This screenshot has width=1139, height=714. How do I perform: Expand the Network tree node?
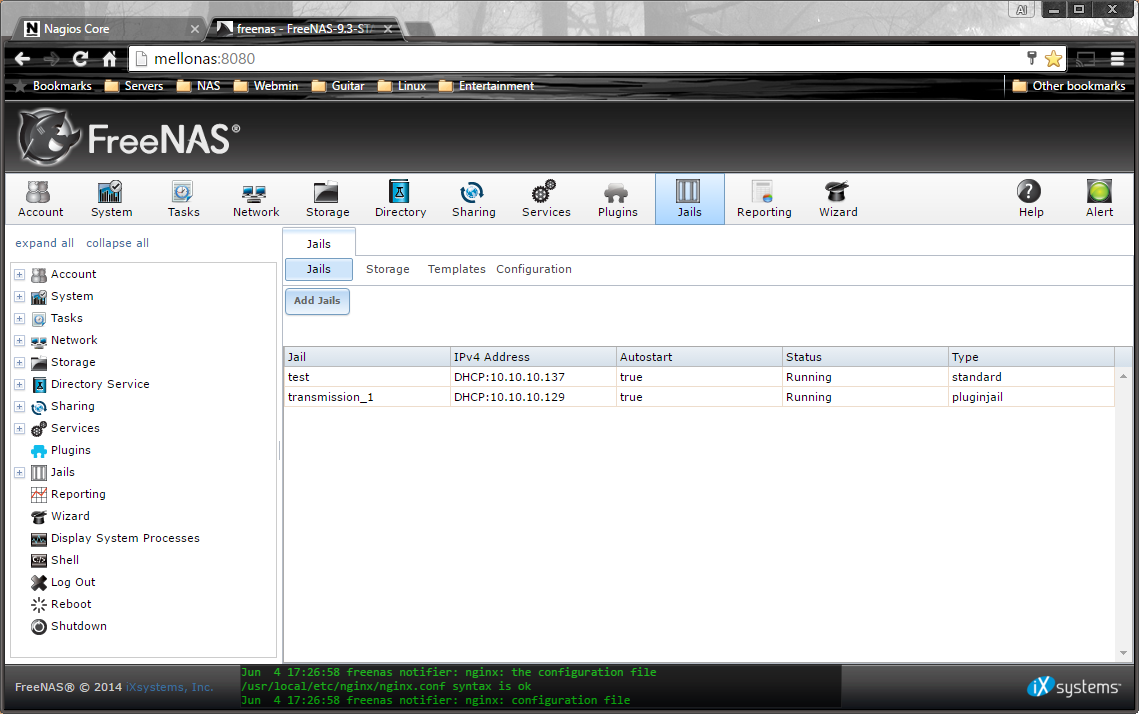(20, 341)
